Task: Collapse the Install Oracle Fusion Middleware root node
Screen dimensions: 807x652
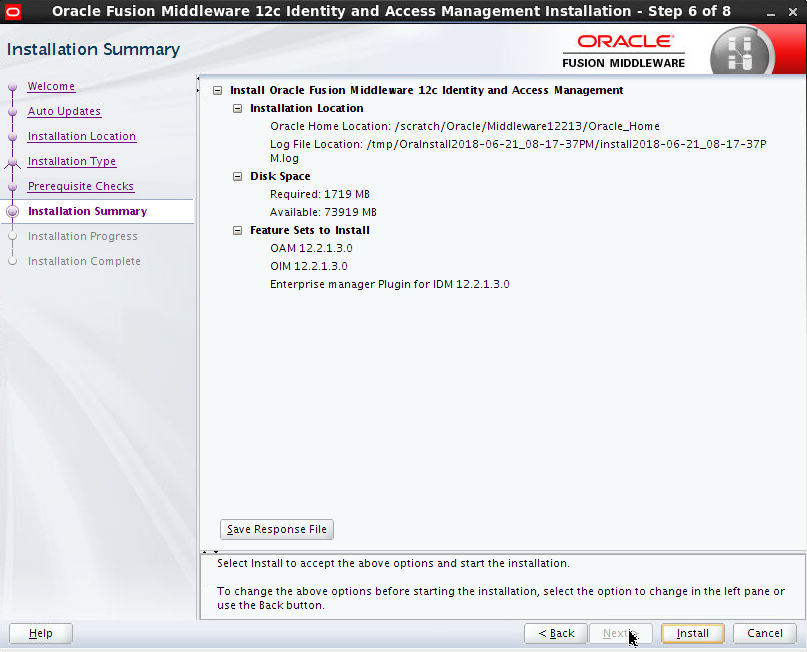Action: (218, 91)
